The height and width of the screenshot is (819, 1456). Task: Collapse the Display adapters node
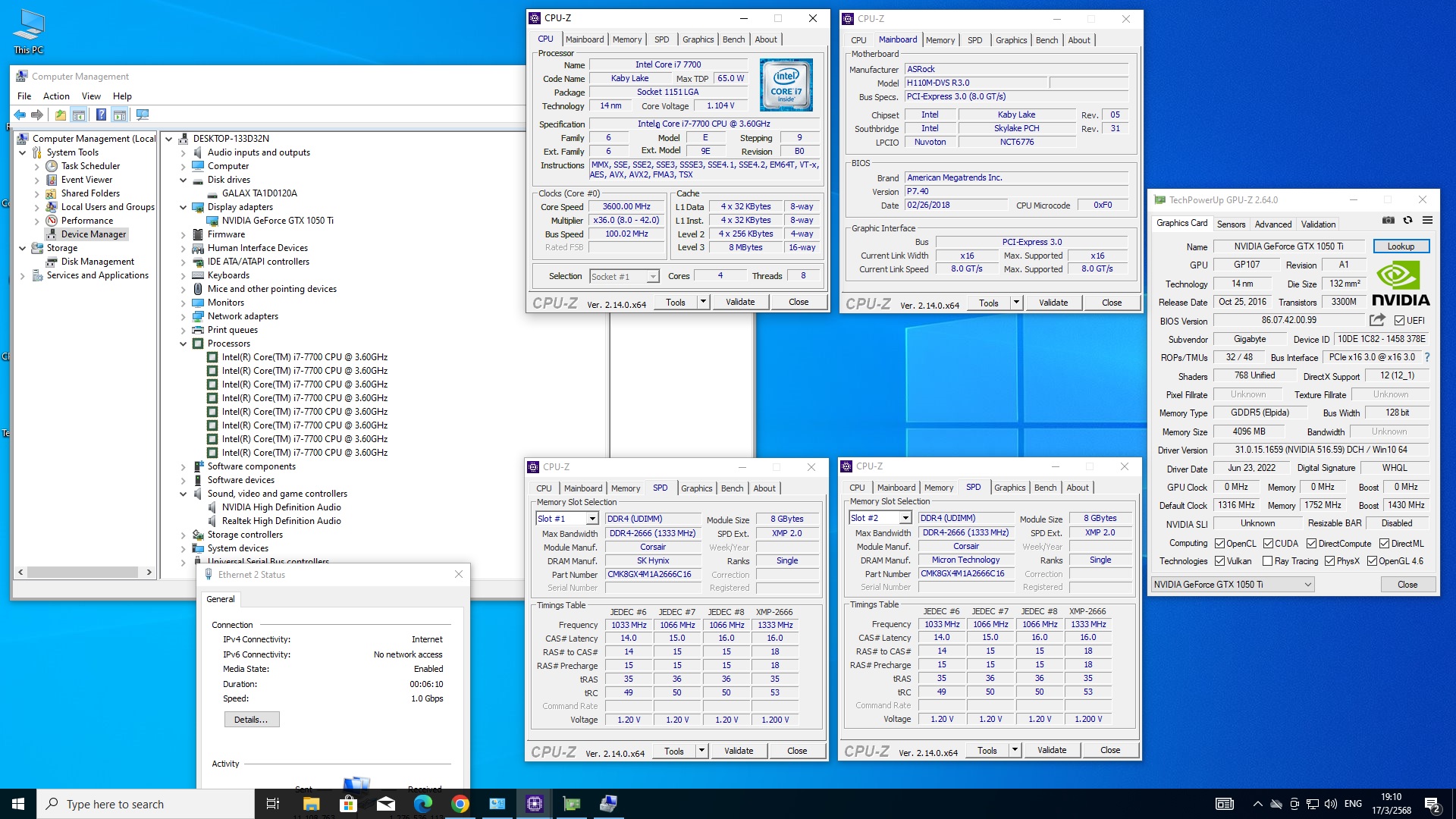[x=183, y=207]
